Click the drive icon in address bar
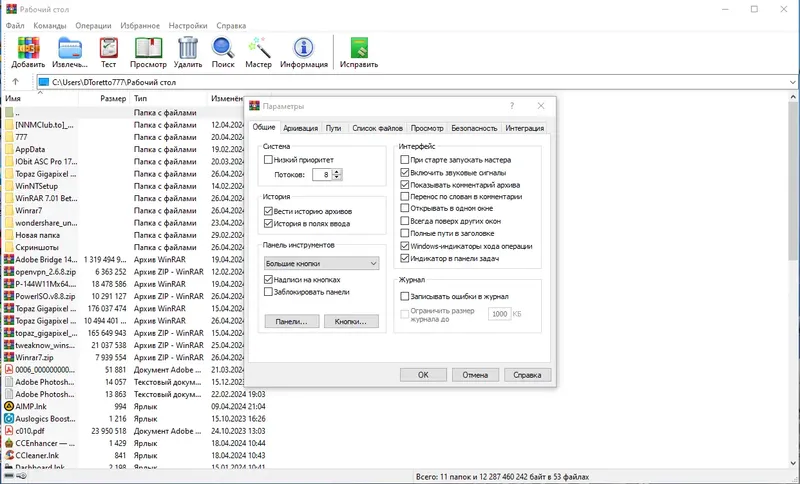Image resolution: width=800 pixels, height=484 pixels. pyautogui.click(x=44, y=82)
